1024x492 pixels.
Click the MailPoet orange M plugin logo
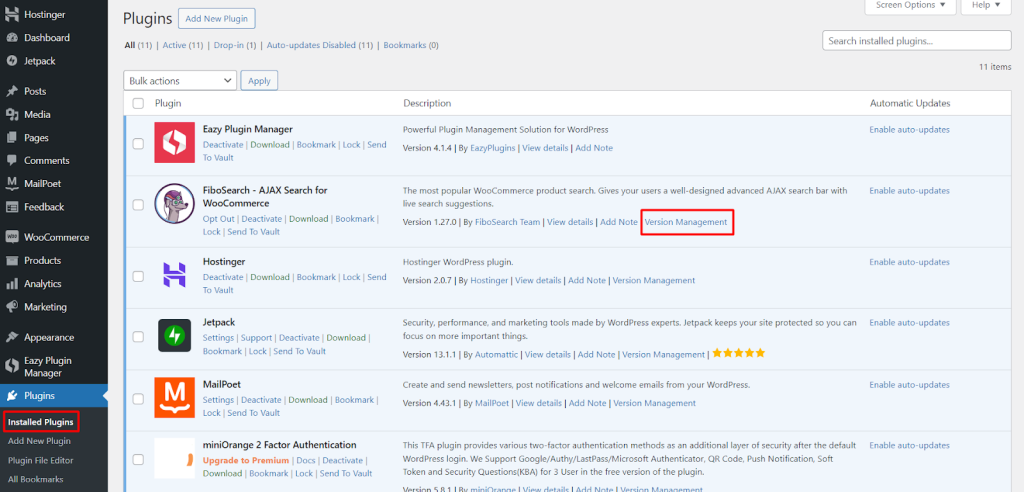coord(174,397)
